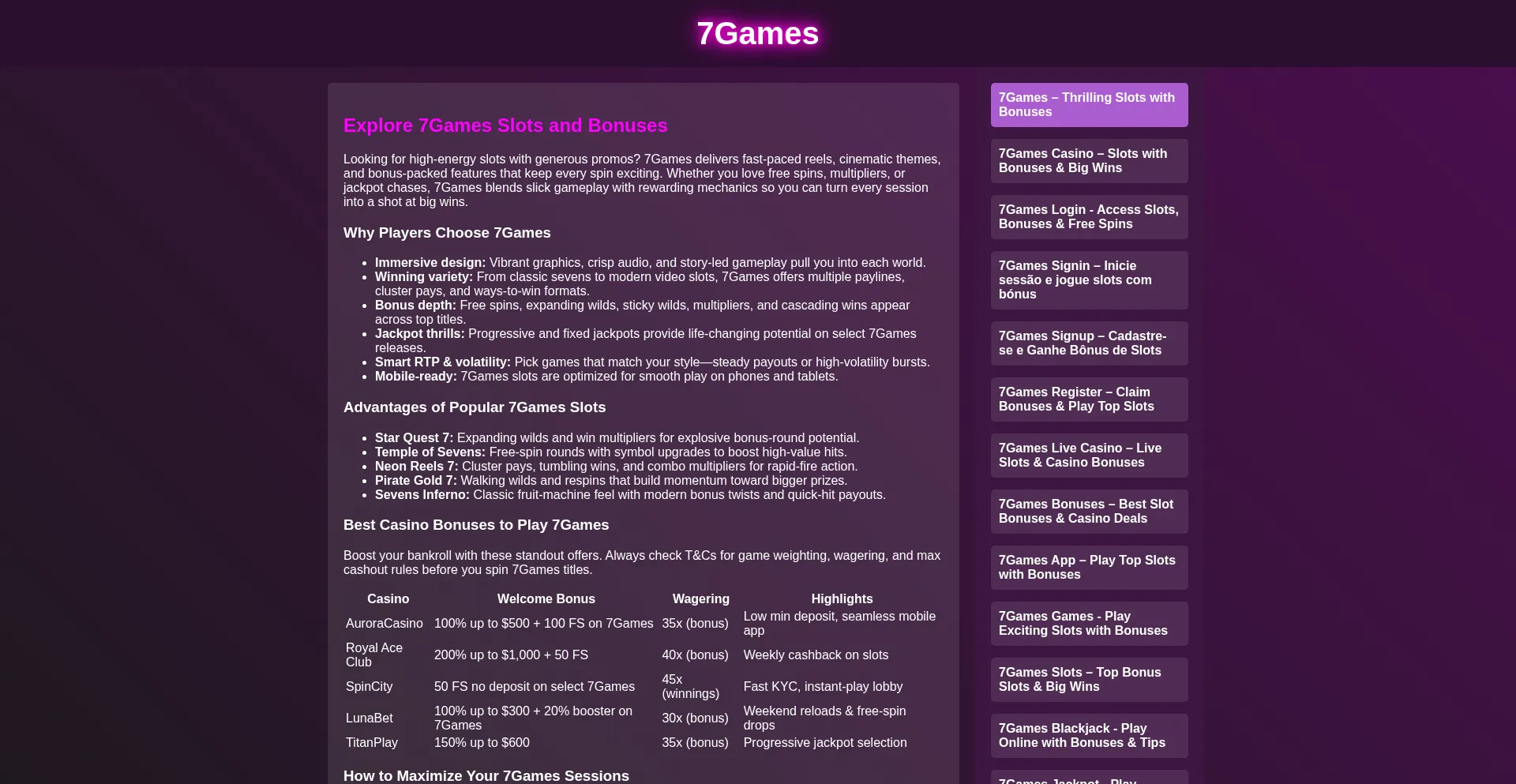
Task: Open 7Games Blackjack sidebar link
Action: tap(1089, 736)
